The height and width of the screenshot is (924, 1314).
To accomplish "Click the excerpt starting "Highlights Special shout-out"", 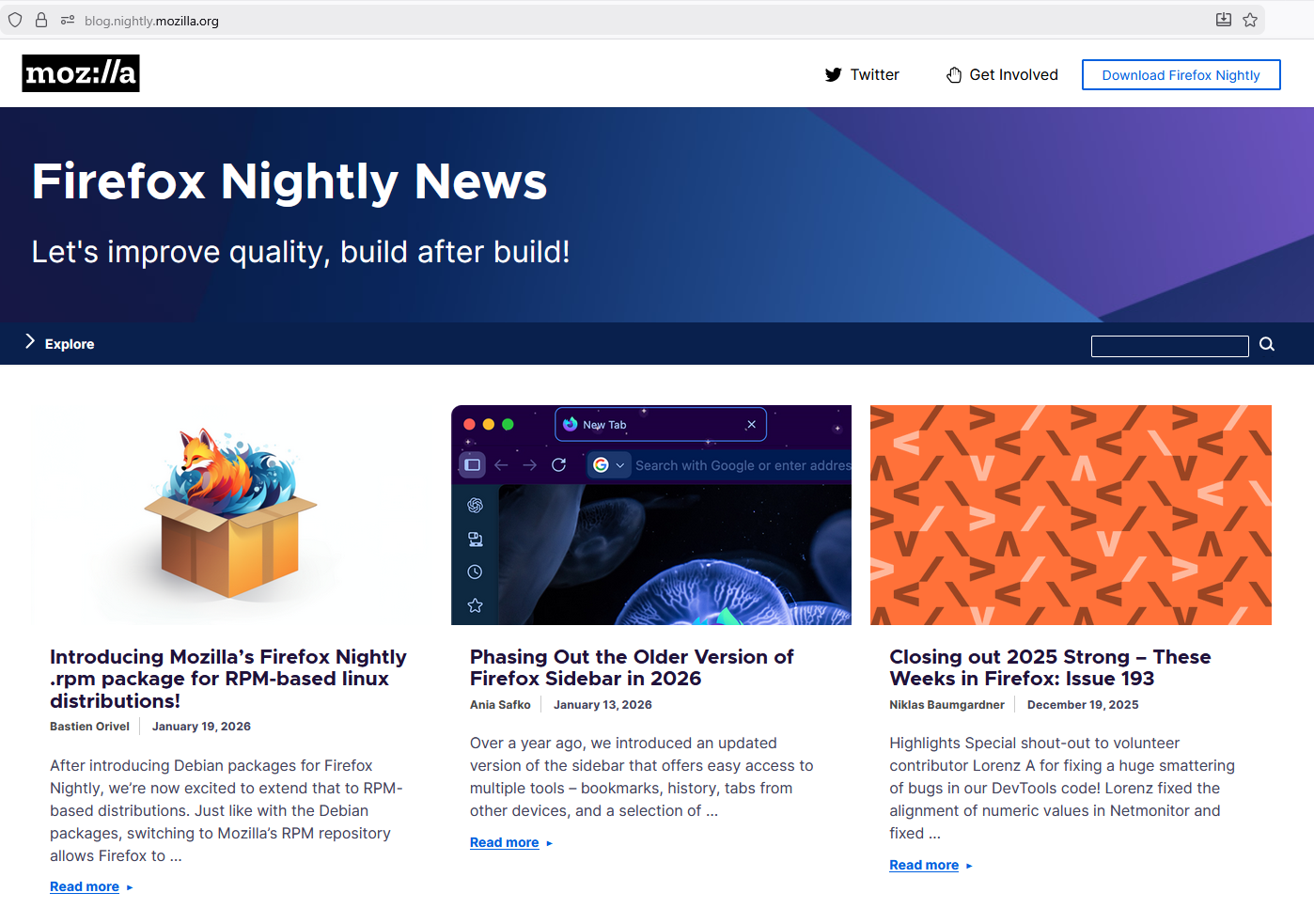I will pyautogui.click(x=1062, y=788).
